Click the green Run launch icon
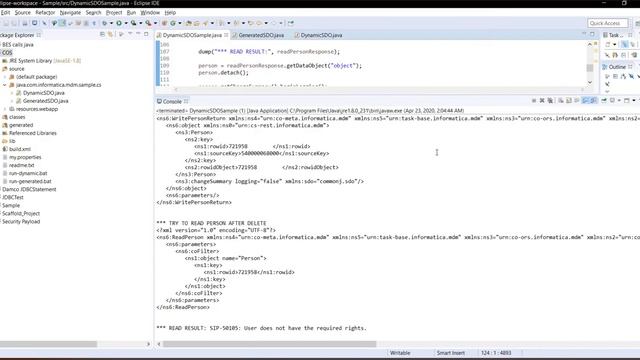 click(x=119, y=23)
